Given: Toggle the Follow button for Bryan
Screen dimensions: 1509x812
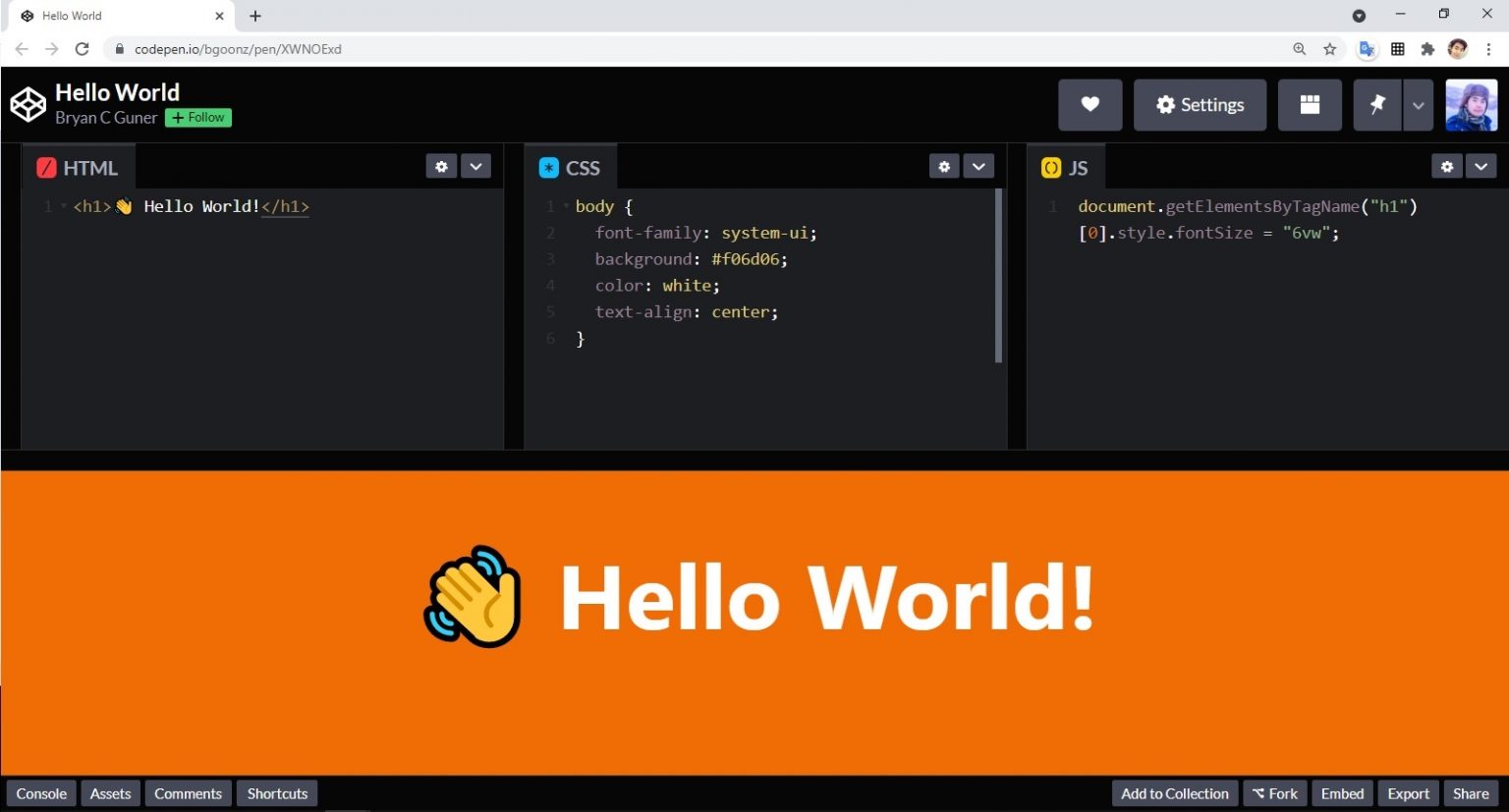Looking at the screenshot, I should 198,118.
